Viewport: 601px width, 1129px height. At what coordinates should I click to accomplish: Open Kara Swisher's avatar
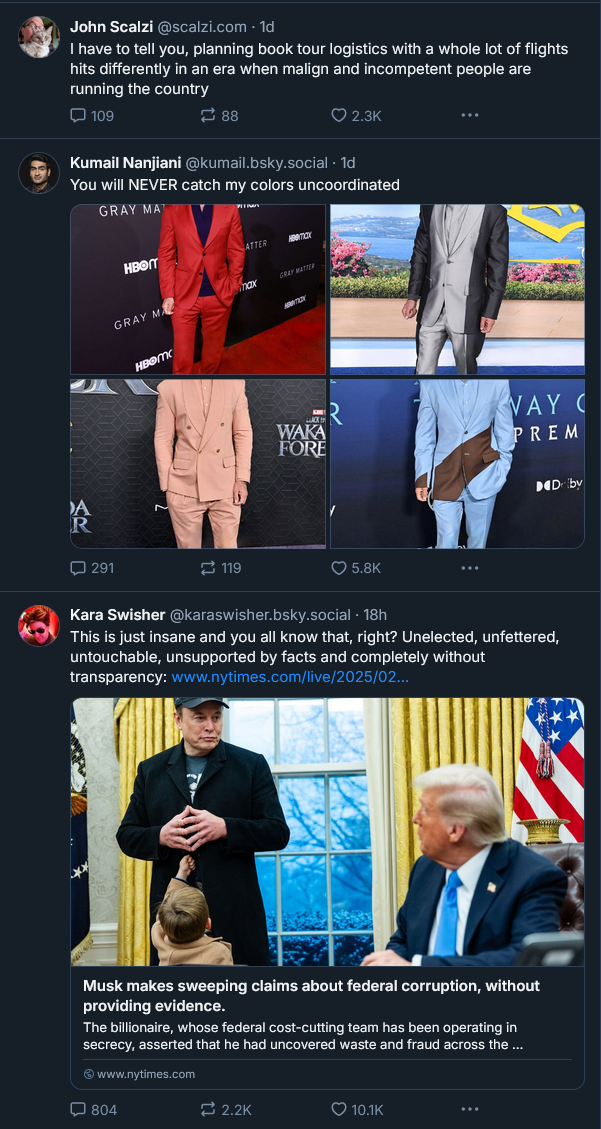[x=39, y=626]
